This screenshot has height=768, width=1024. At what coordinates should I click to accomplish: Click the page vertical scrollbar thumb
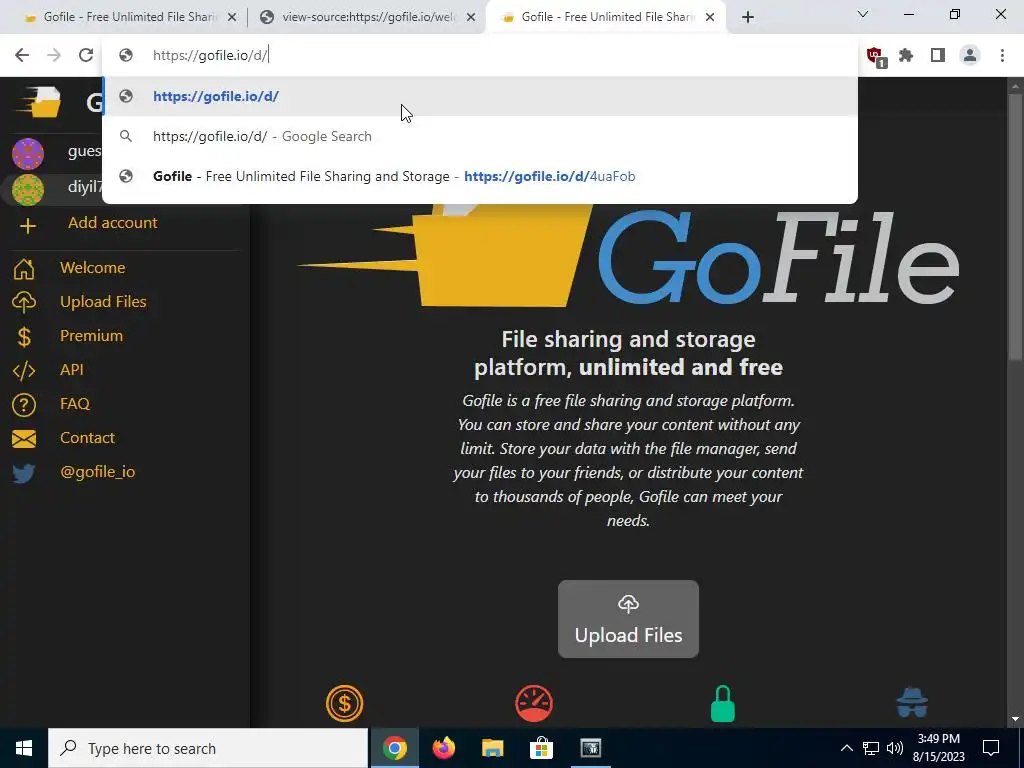[1014, 225]
